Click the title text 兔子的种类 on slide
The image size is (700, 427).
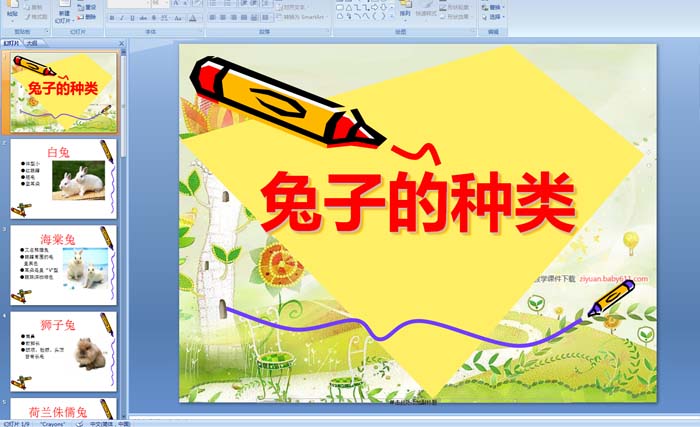coord(418,202)
